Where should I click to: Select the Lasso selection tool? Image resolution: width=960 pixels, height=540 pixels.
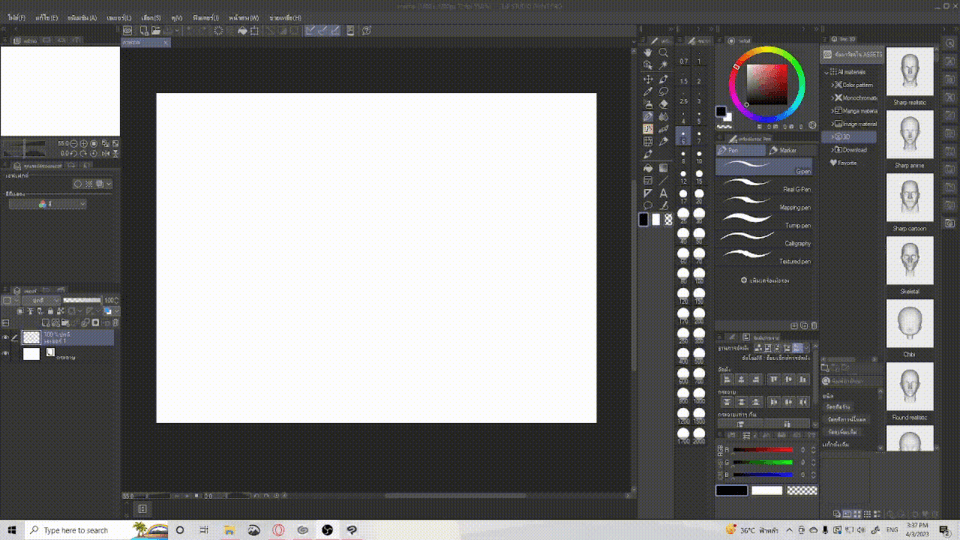(663, 91)
